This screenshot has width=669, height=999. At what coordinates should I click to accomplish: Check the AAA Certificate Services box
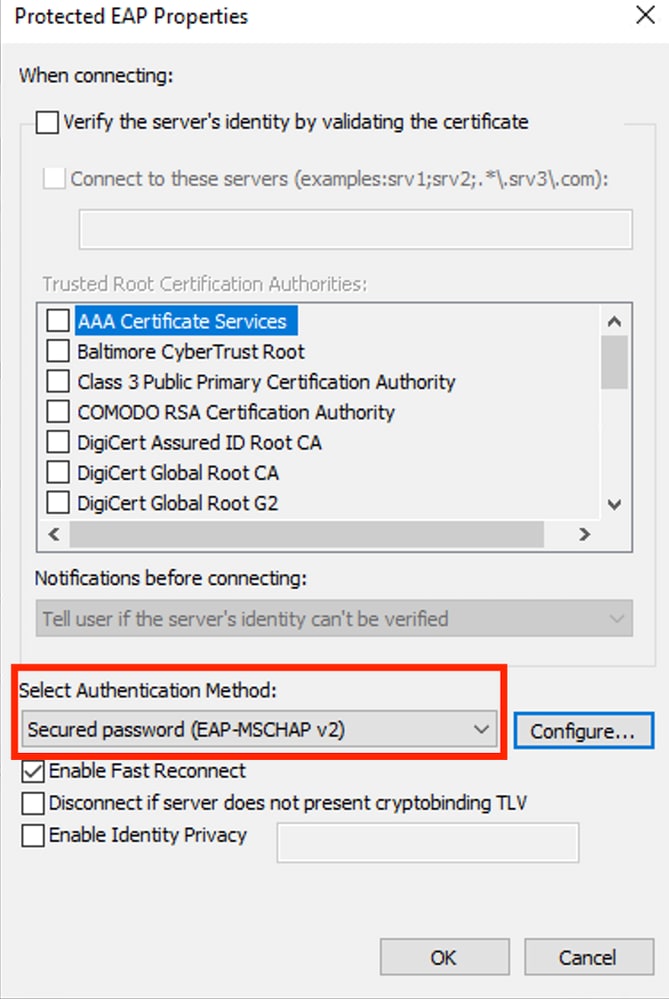[x=58, y=320]
